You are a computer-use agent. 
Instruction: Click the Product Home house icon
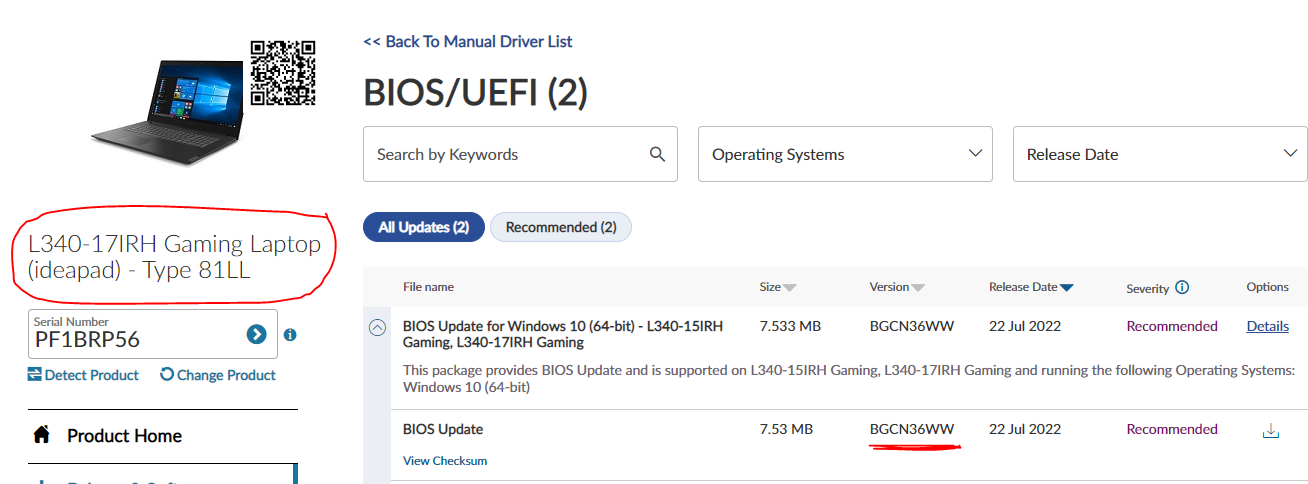click(42, 435)
